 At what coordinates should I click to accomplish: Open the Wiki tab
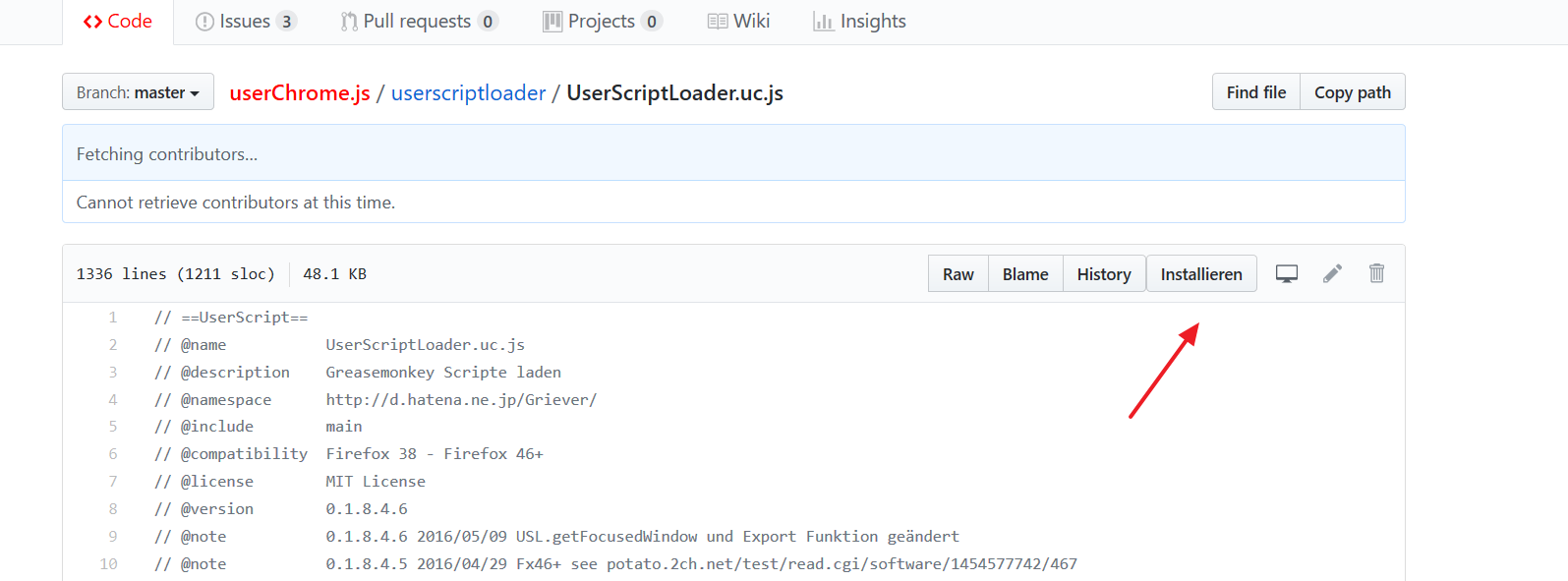pos(739,22)
